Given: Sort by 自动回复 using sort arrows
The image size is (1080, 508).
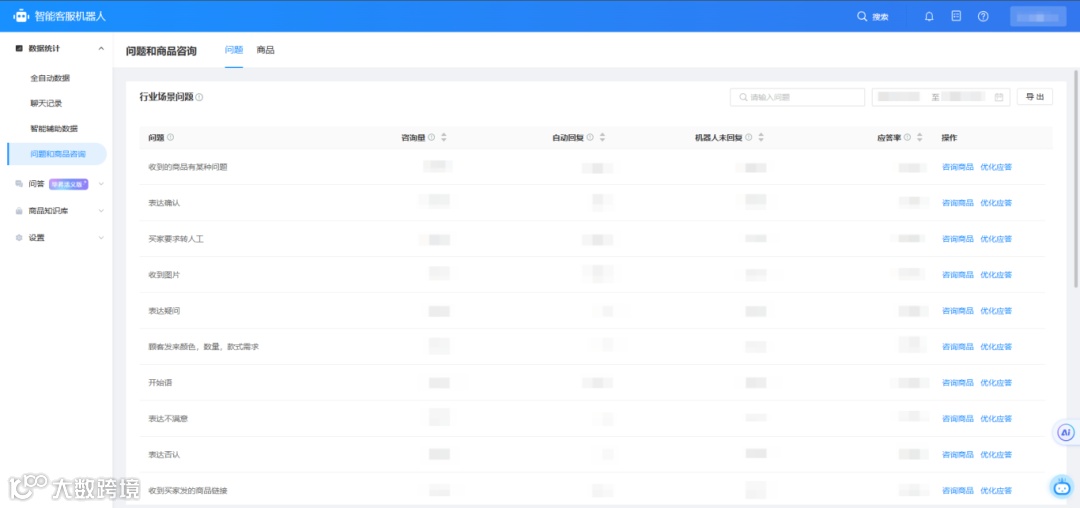Looking at the screenshot, I should coord(602,137).
